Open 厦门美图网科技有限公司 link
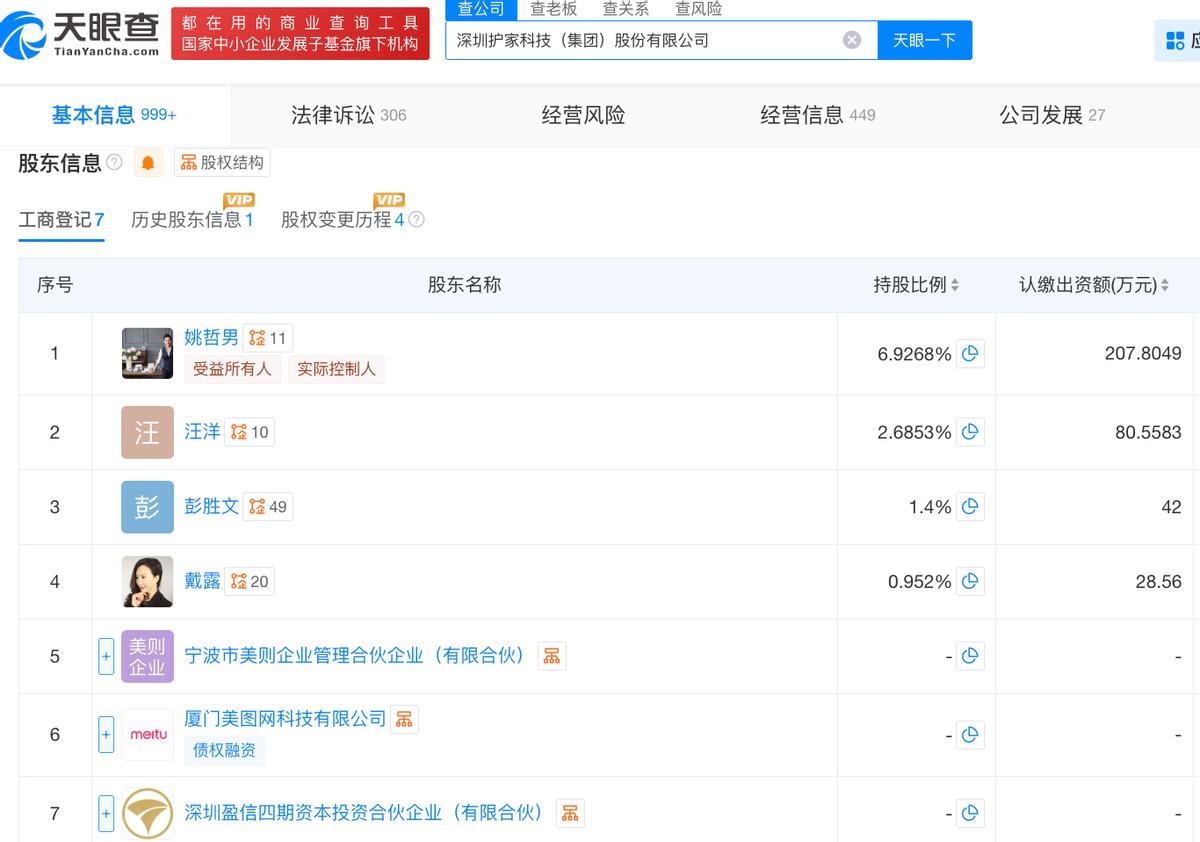The image size is (1200, 842). tap(285, 718)
